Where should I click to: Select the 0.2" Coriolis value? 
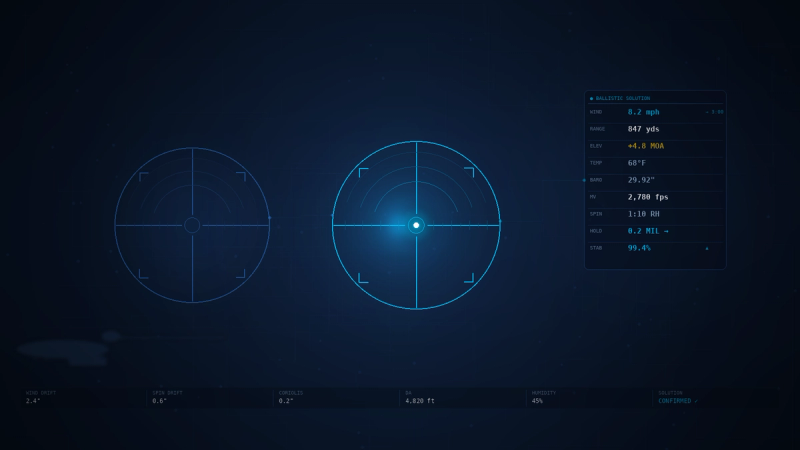[x=286, y=401]
